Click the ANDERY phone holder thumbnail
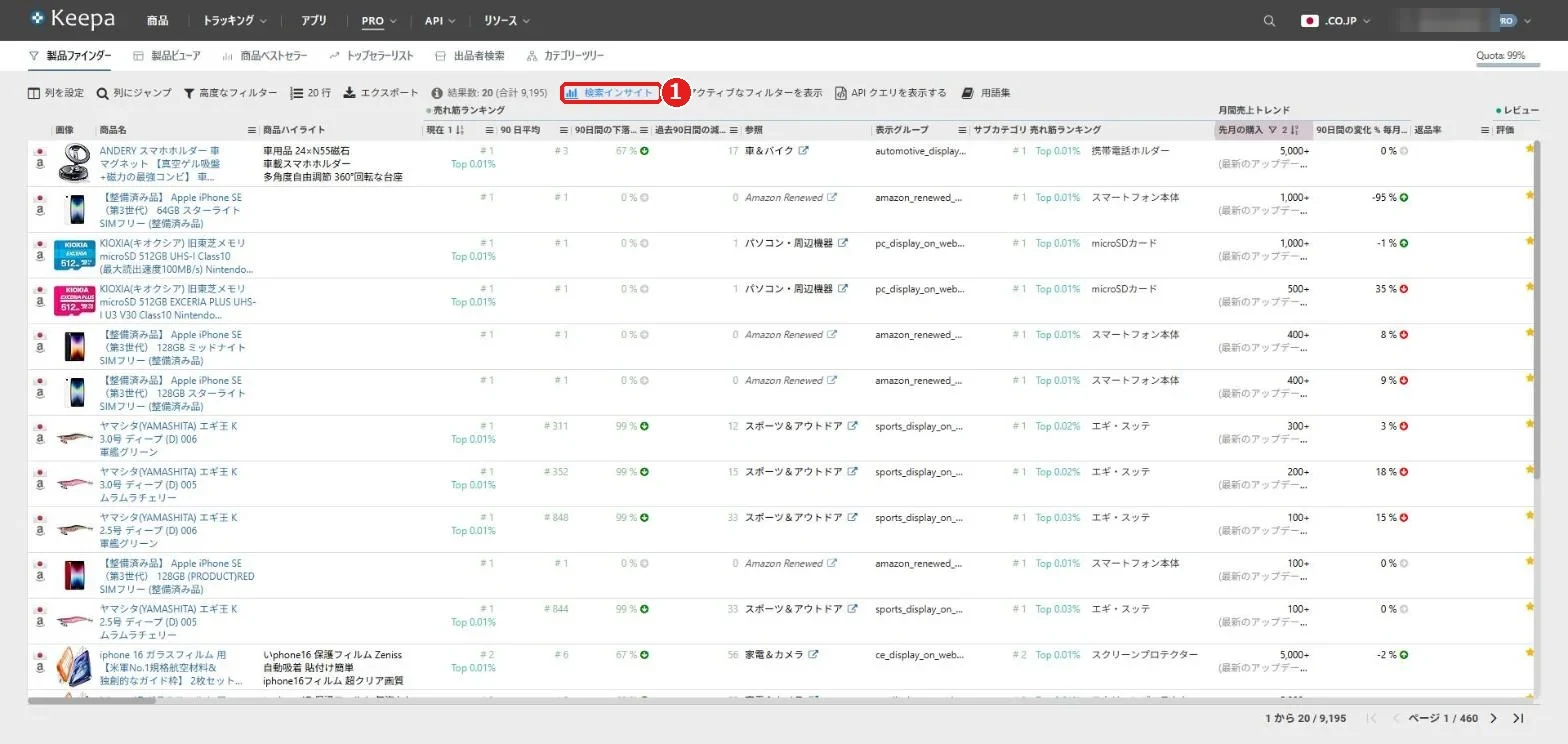The height and width of the screenshot is (744, 1568). coord(74,163)
